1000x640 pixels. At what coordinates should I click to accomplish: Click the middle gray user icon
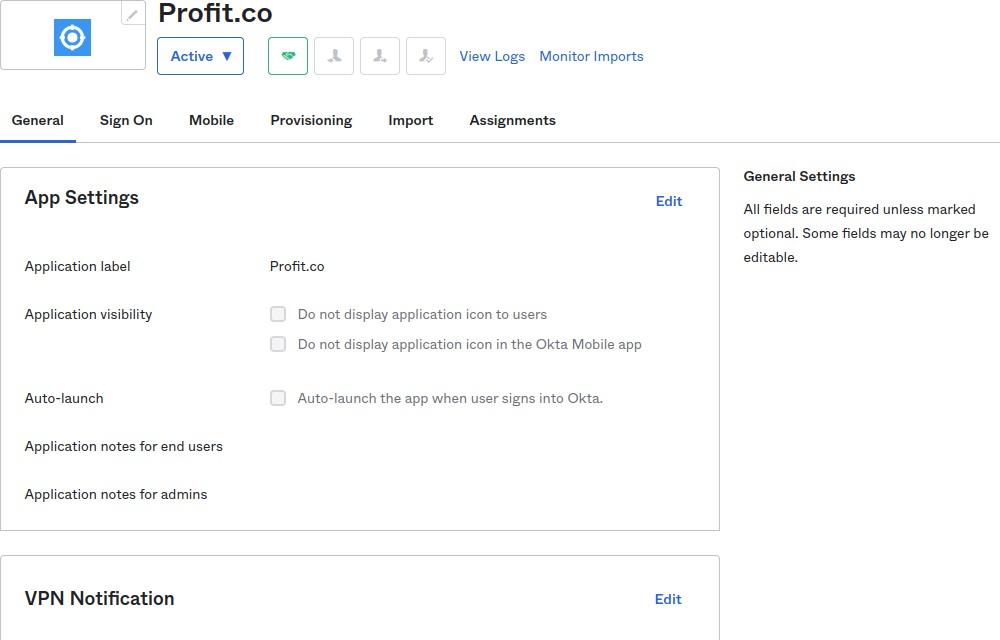(380, 56)
